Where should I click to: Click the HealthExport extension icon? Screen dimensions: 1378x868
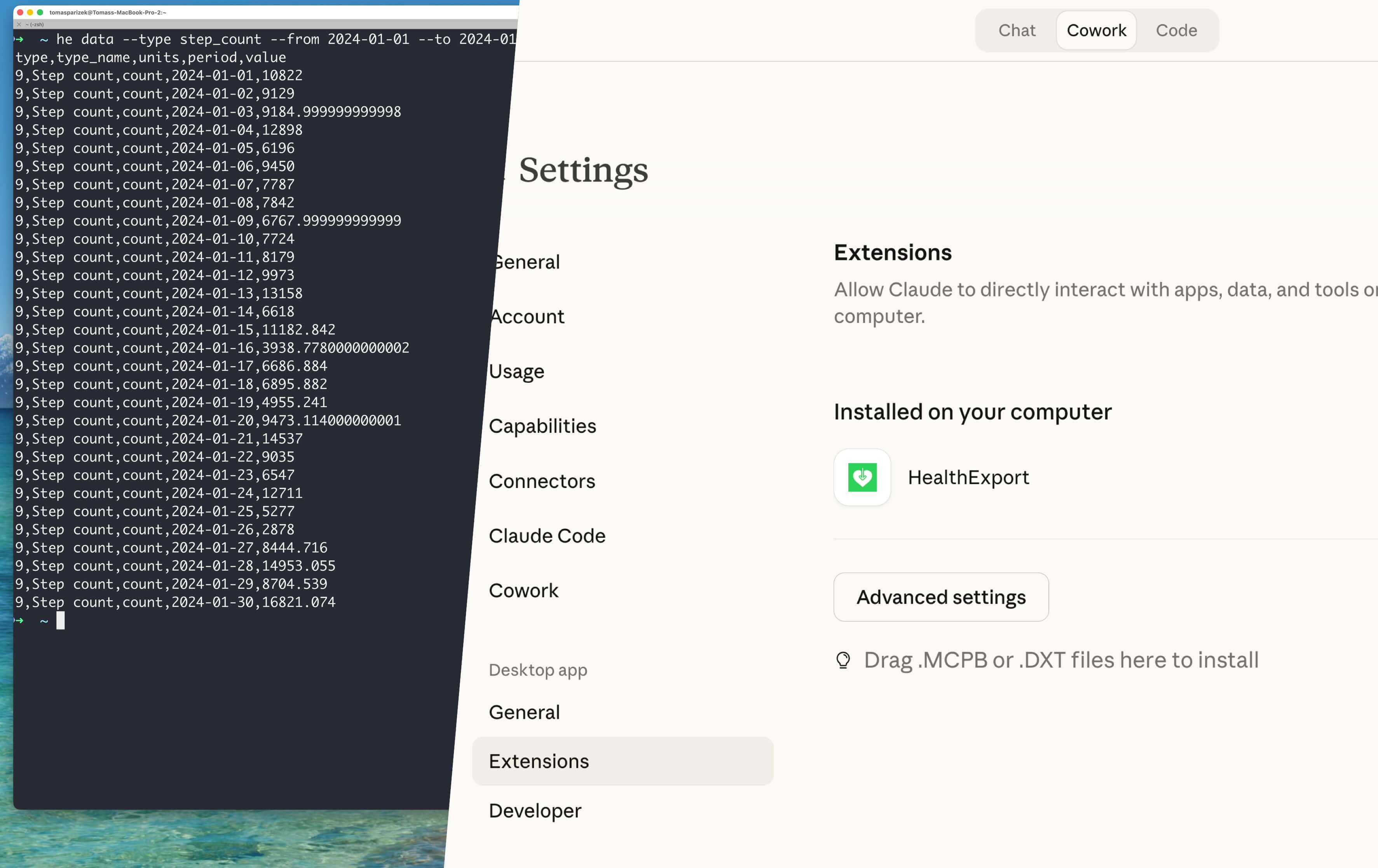[x=862, y=477]
